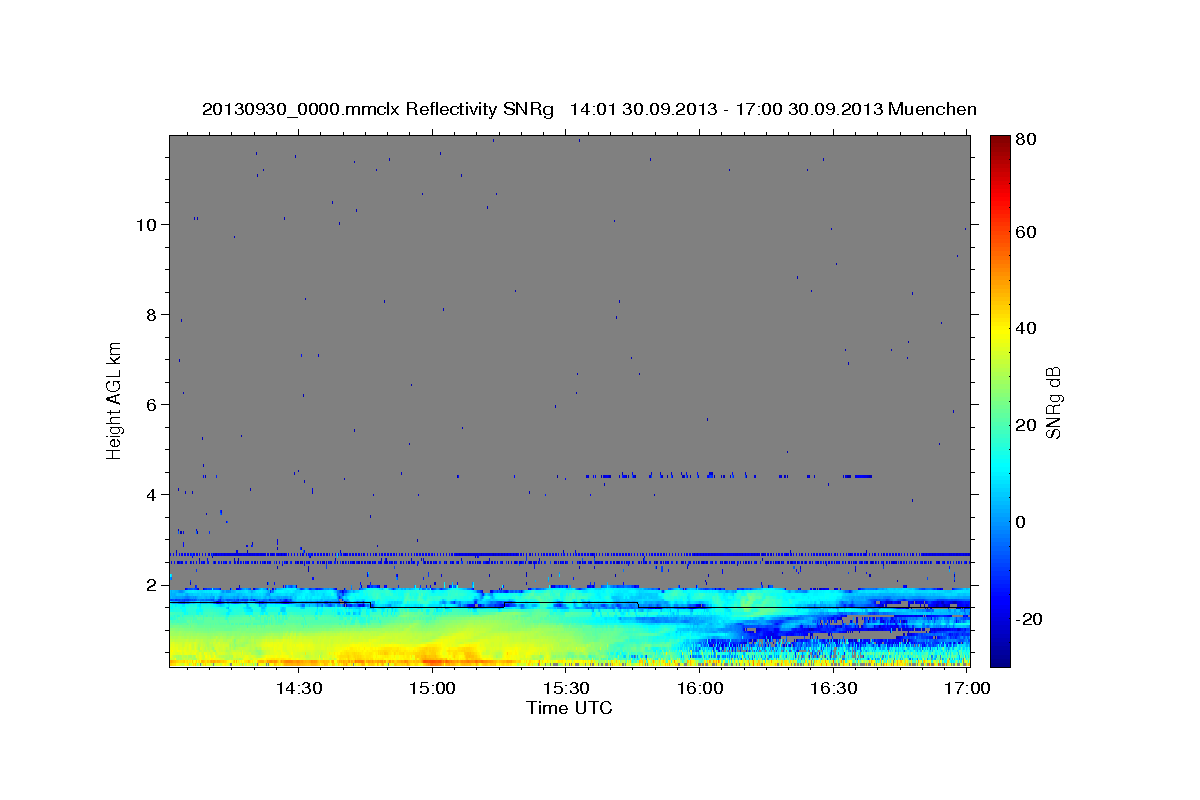Viewport: 1200px width, 800px height.
Task: Click the 'SNRg dB' colorbar label
Action: click(x=1053, y=401)
